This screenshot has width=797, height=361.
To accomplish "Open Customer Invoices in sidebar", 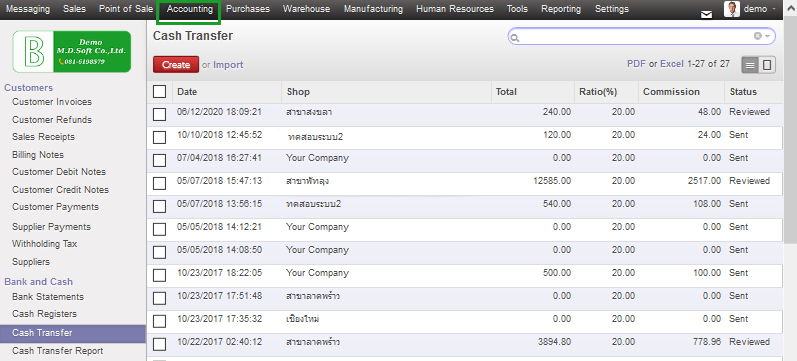I will (x=52, y=102).
